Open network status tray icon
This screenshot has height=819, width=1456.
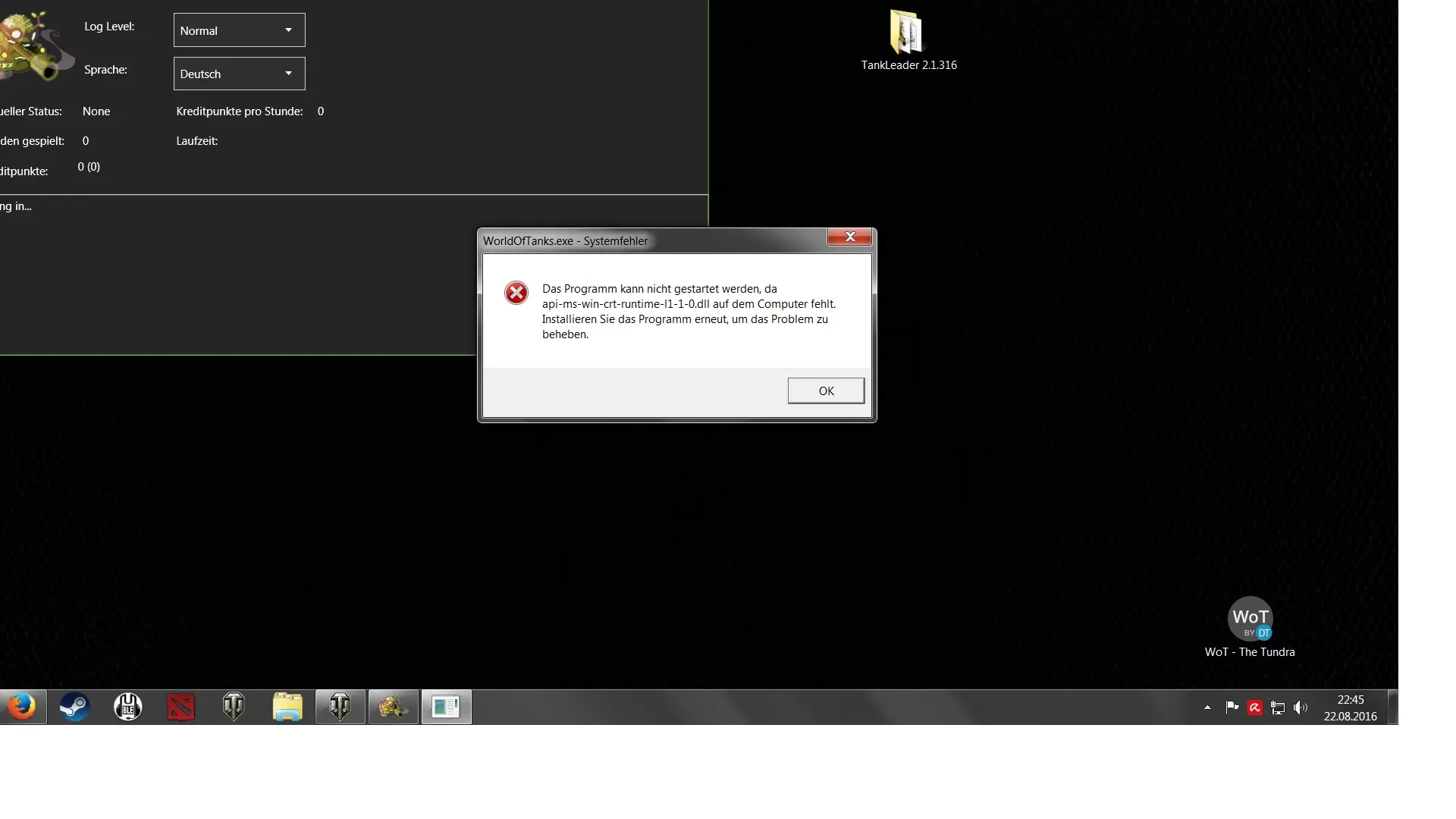tap(1278, 708)
